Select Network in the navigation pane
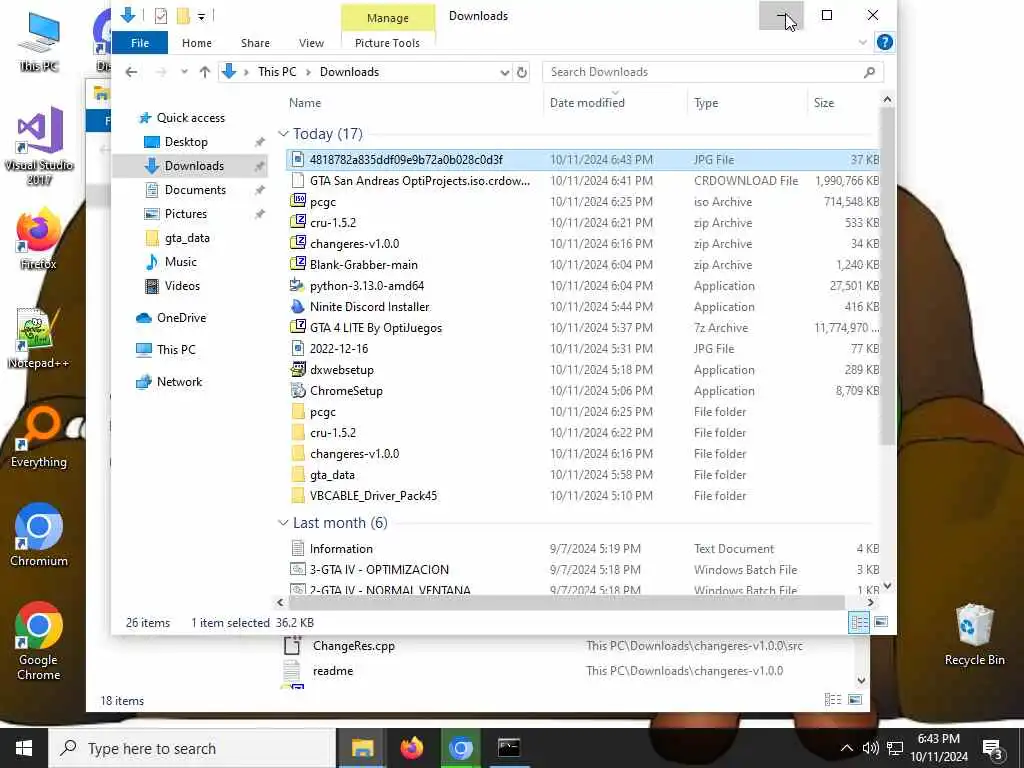This screenshot has width=1024, height=768. click(x=179, y=382)
